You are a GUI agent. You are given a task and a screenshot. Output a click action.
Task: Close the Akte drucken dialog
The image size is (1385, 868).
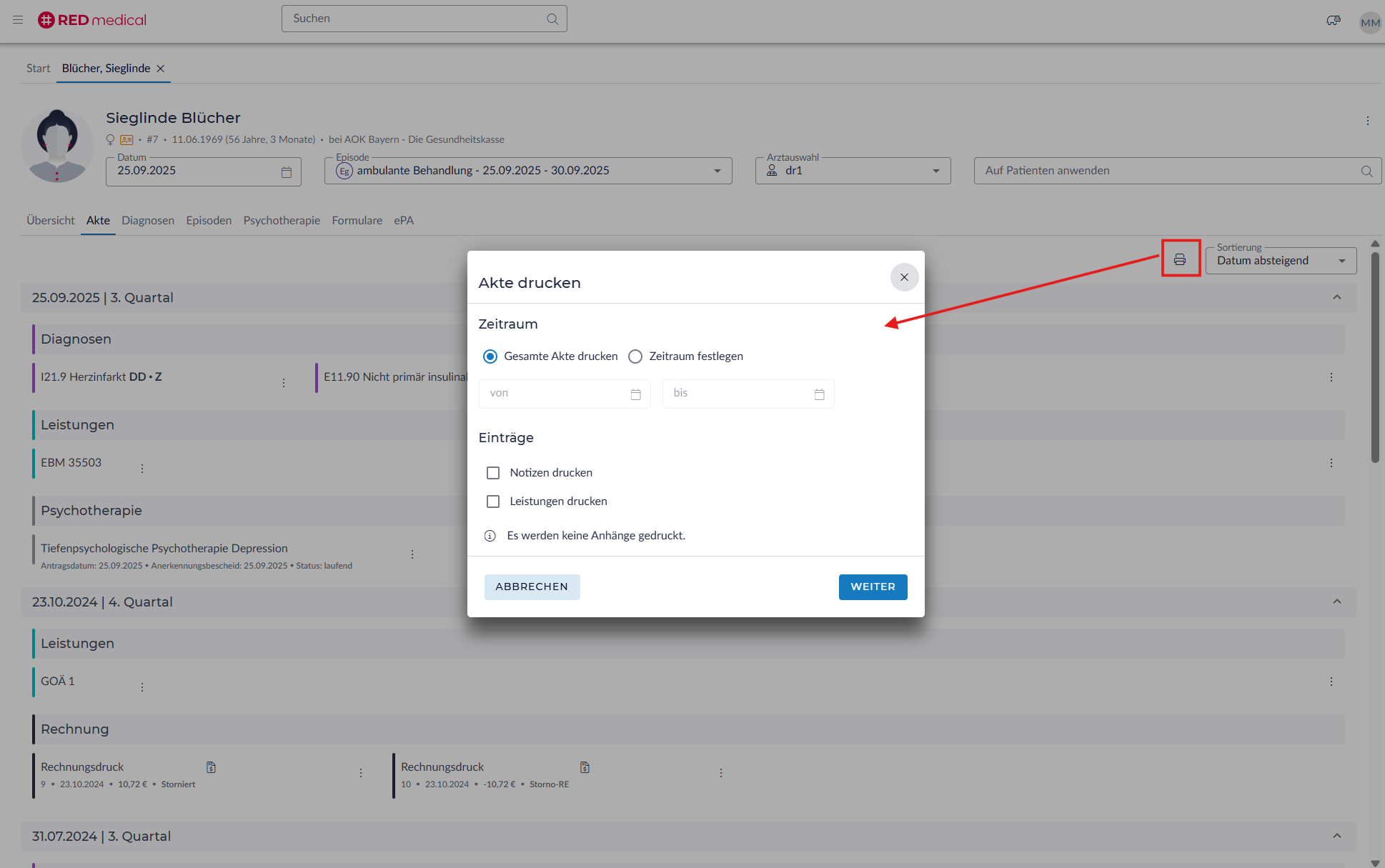click(x=904, y=277)
